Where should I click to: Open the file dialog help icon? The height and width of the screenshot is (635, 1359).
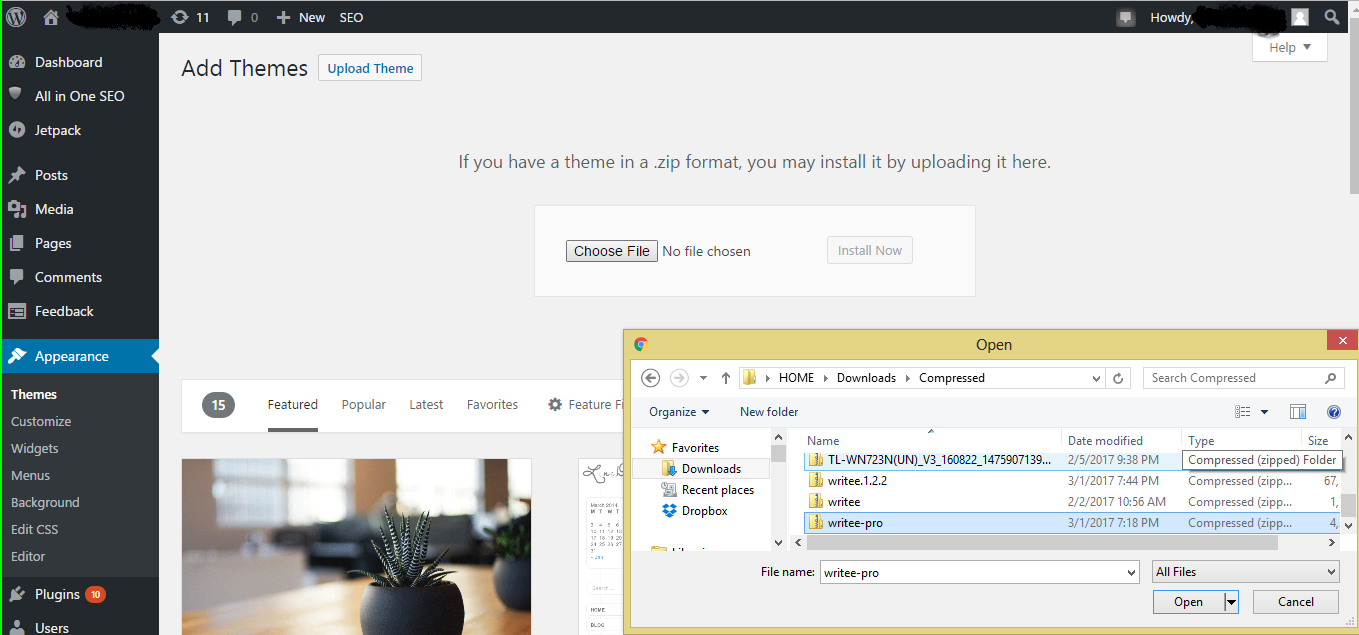coord(1333,411)
